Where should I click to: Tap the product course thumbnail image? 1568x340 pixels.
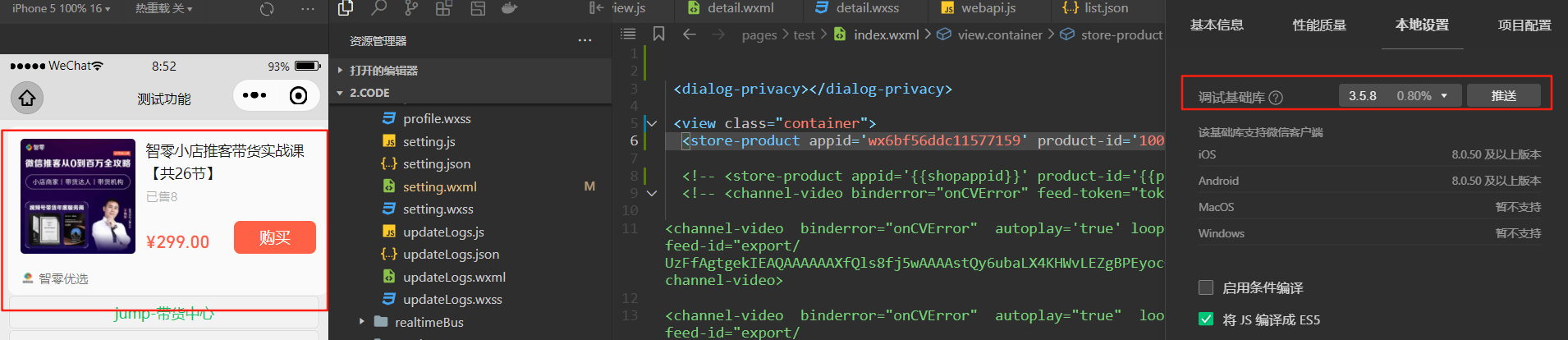[x=78, y=196]
